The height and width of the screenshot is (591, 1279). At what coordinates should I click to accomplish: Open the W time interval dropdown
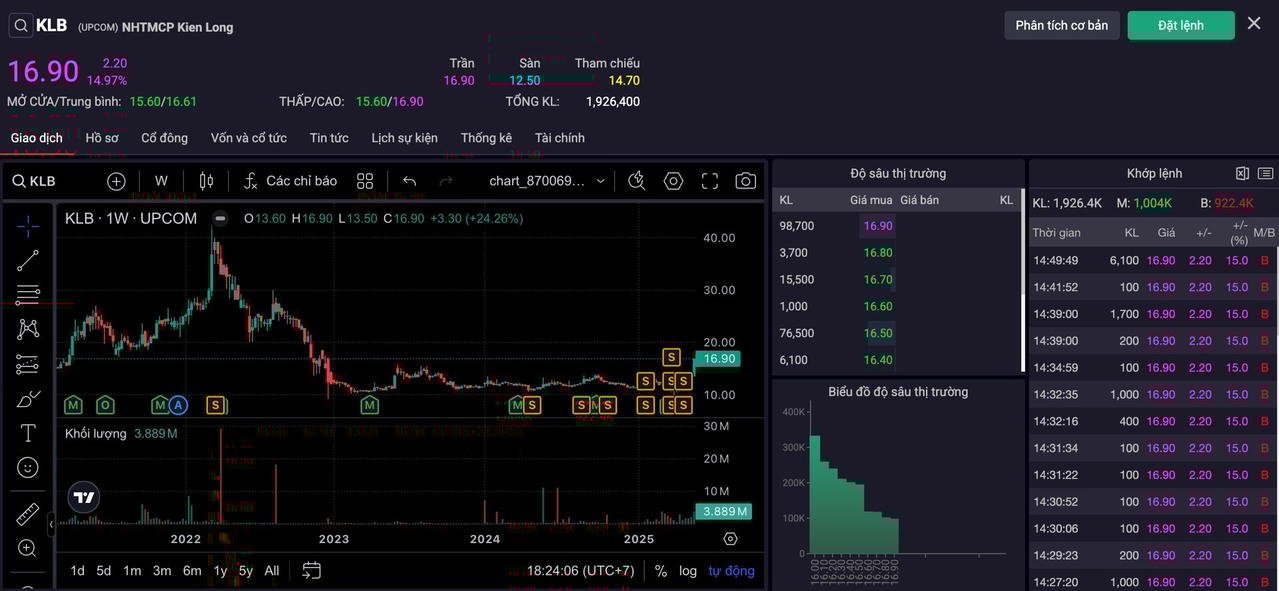coord(161,181)
